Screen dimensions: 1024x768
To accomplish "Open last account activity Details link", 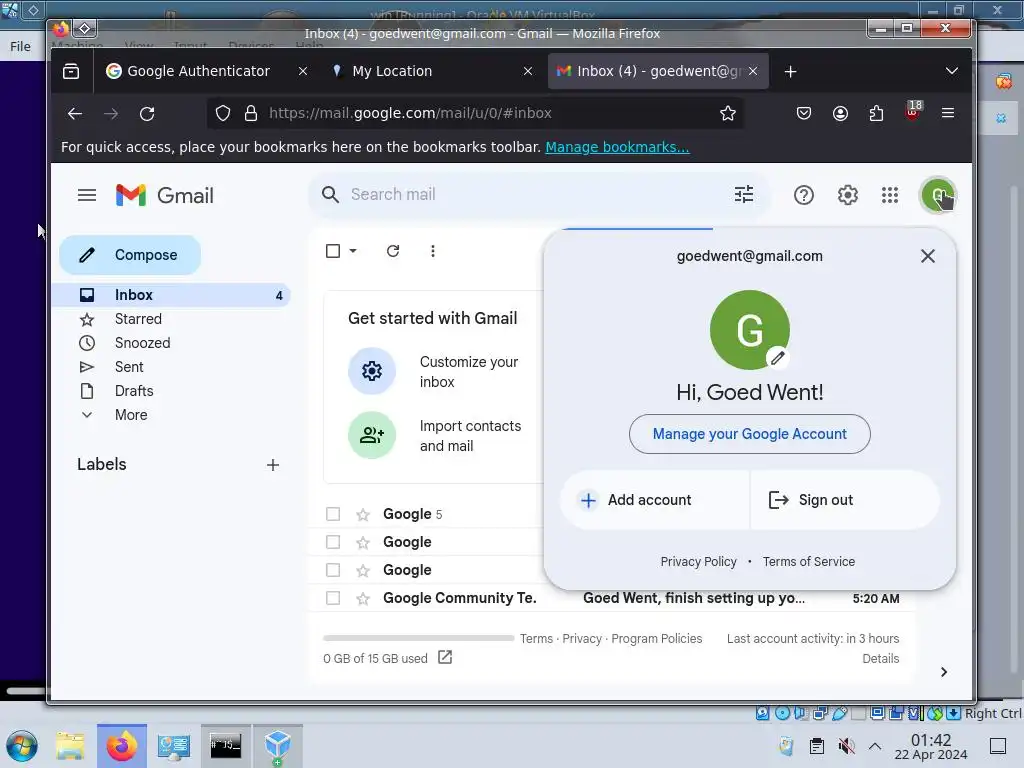I will coord(880,658).
